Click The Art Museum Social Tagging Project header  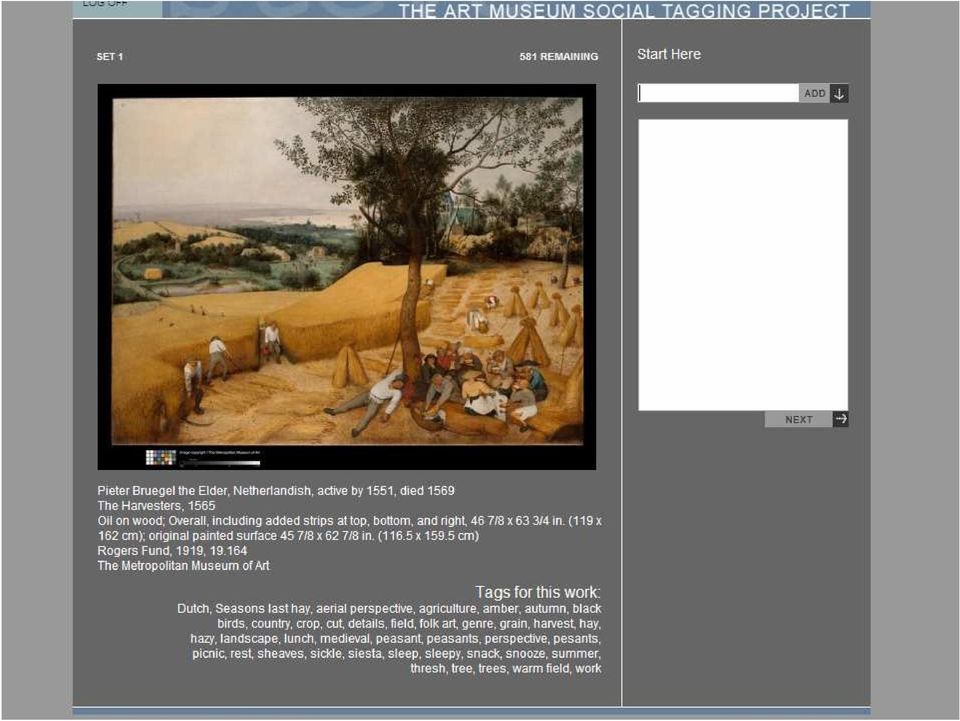click(624, 11)
